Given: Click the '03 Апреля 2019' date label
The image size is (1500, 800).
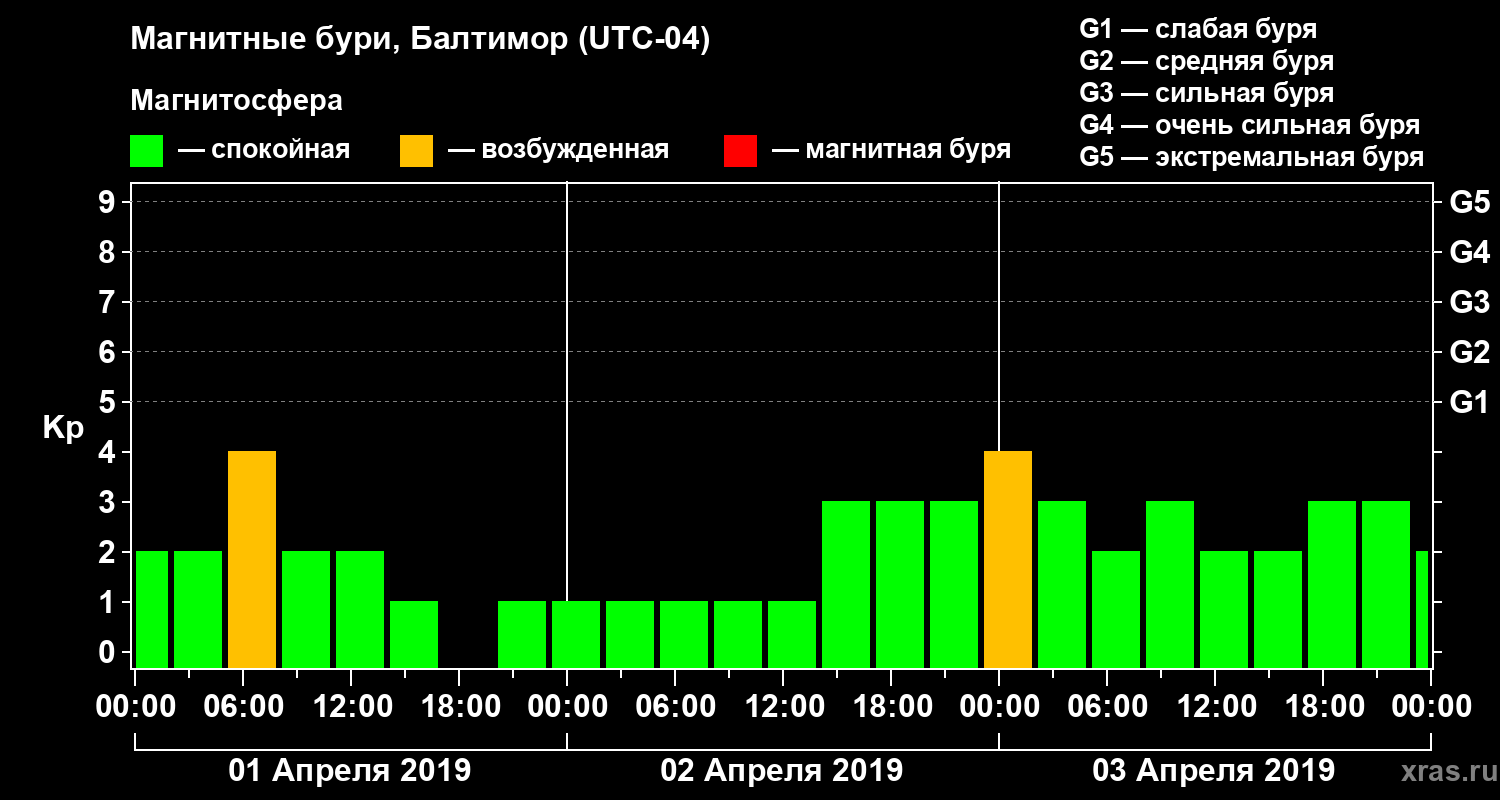Looking at the screenshot, I should coord(1214,771).
